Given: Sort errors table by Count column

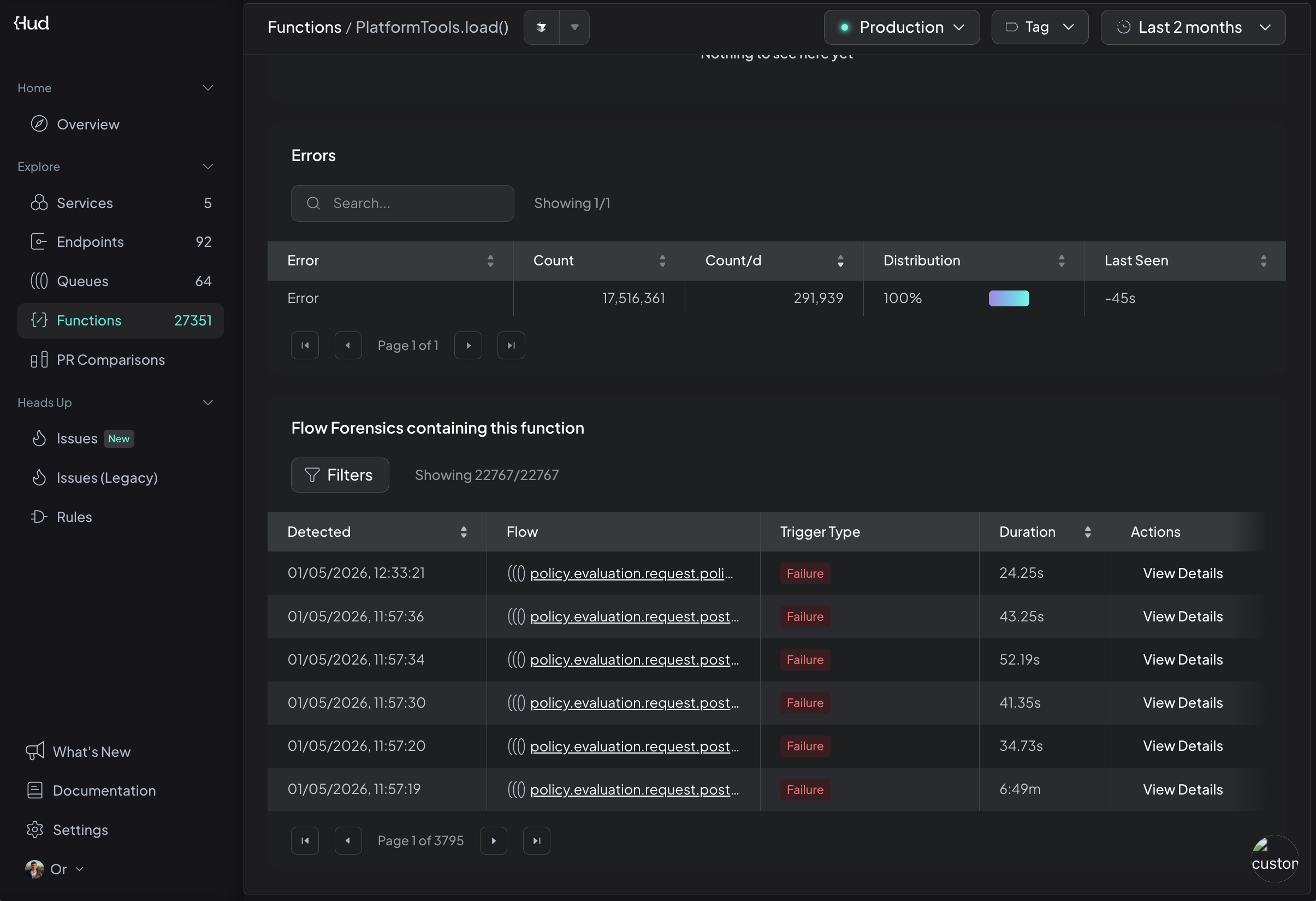Looking at the screenshot, I should coord(661,260).
